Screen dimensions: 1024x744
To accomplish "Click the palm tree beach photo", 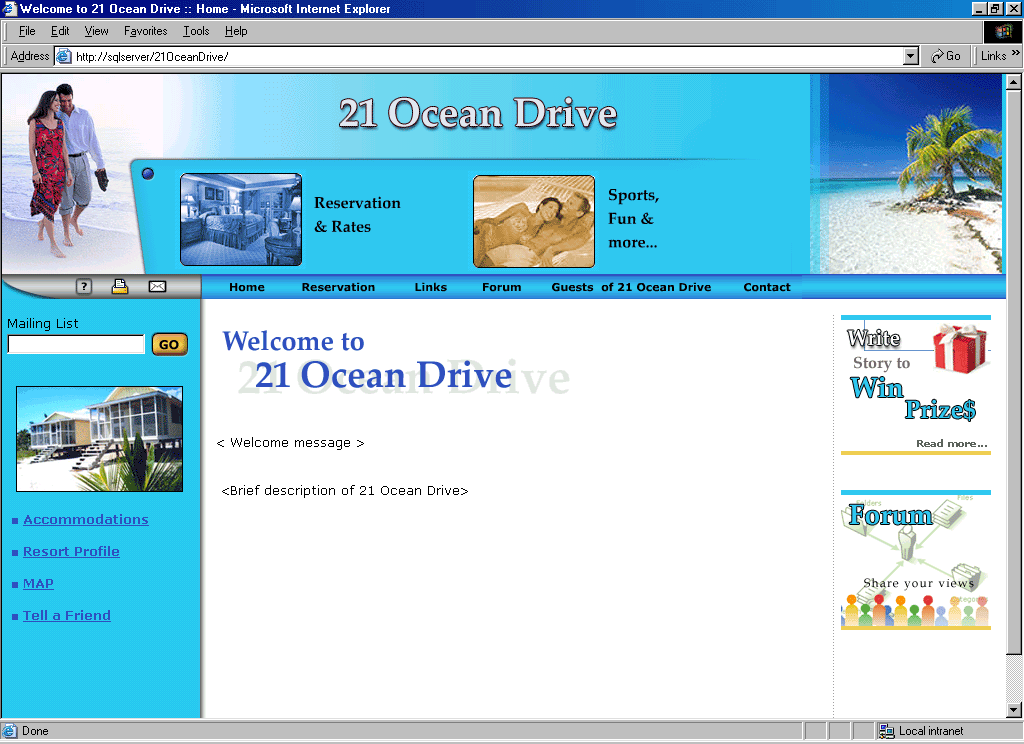I will (906, 173).
